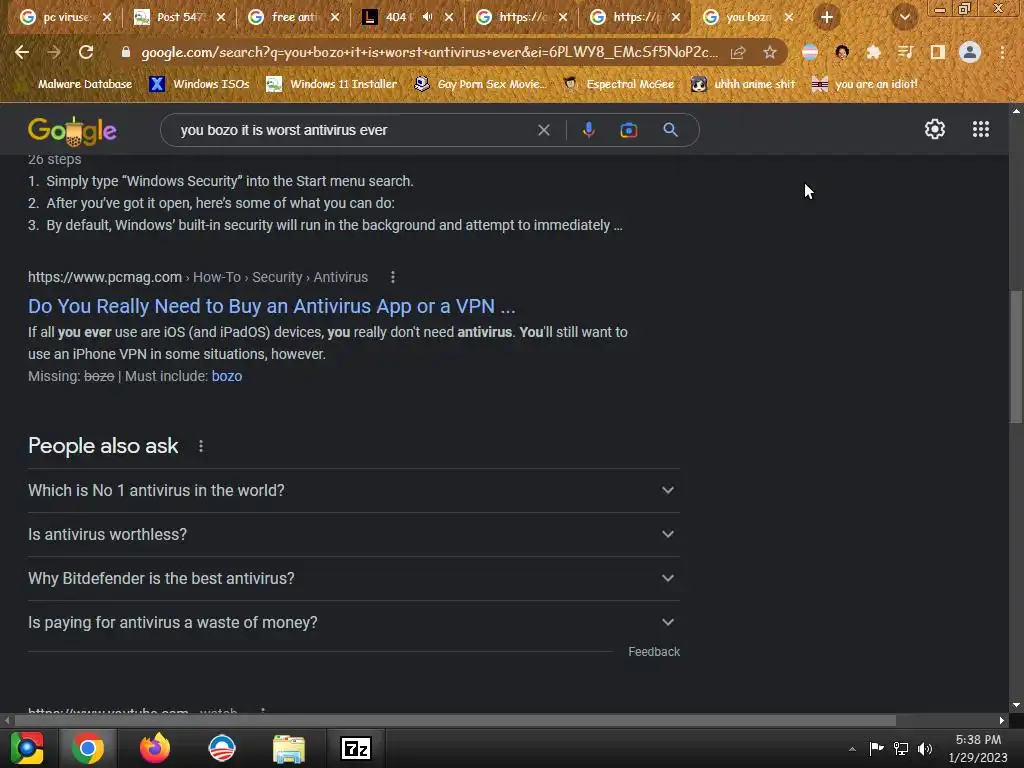Open Google quick settings gear
This screenshot has height=768, width=1024.
[x=935, y=129]
